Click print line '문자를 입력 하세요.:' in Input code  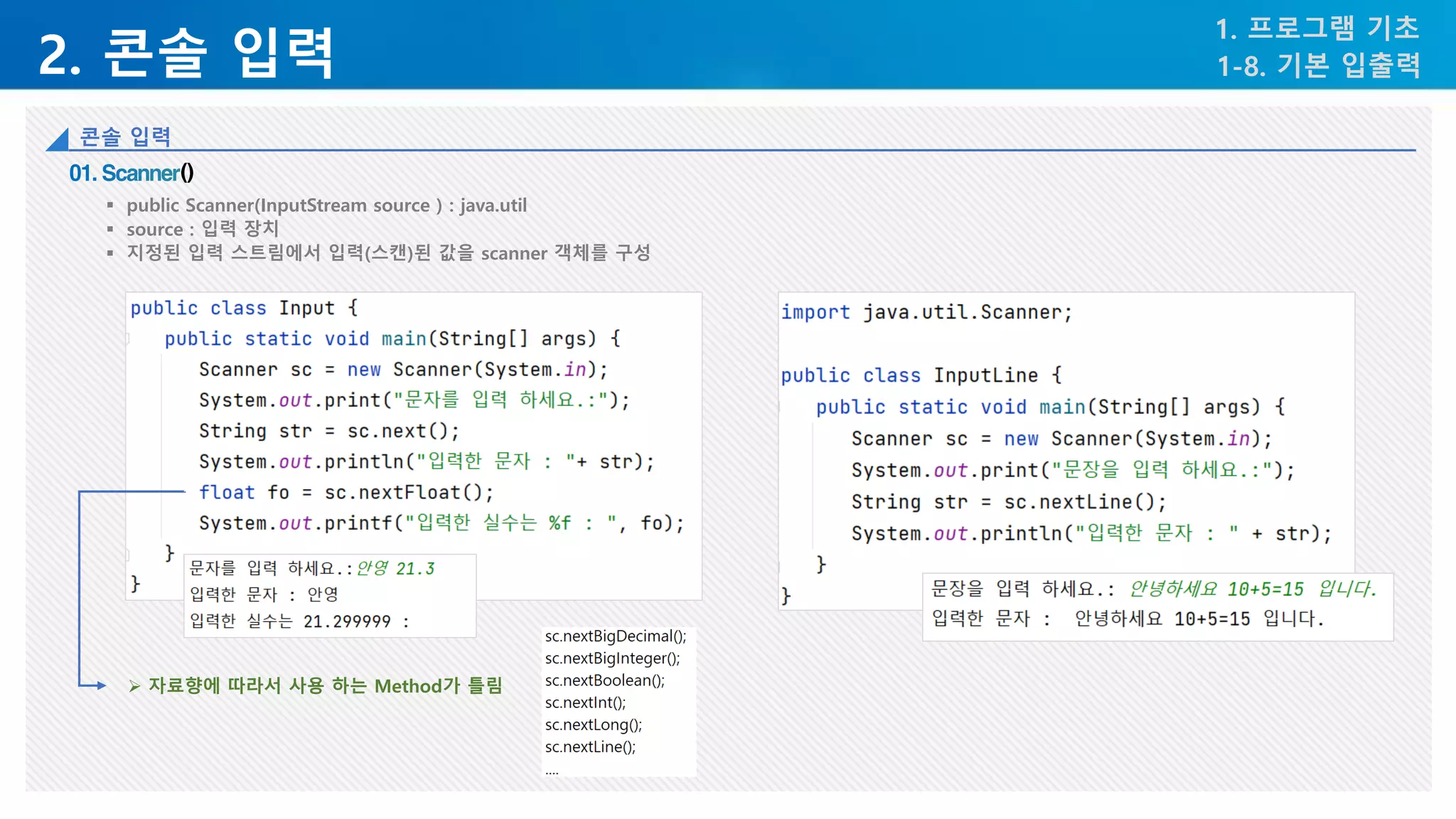414,400
